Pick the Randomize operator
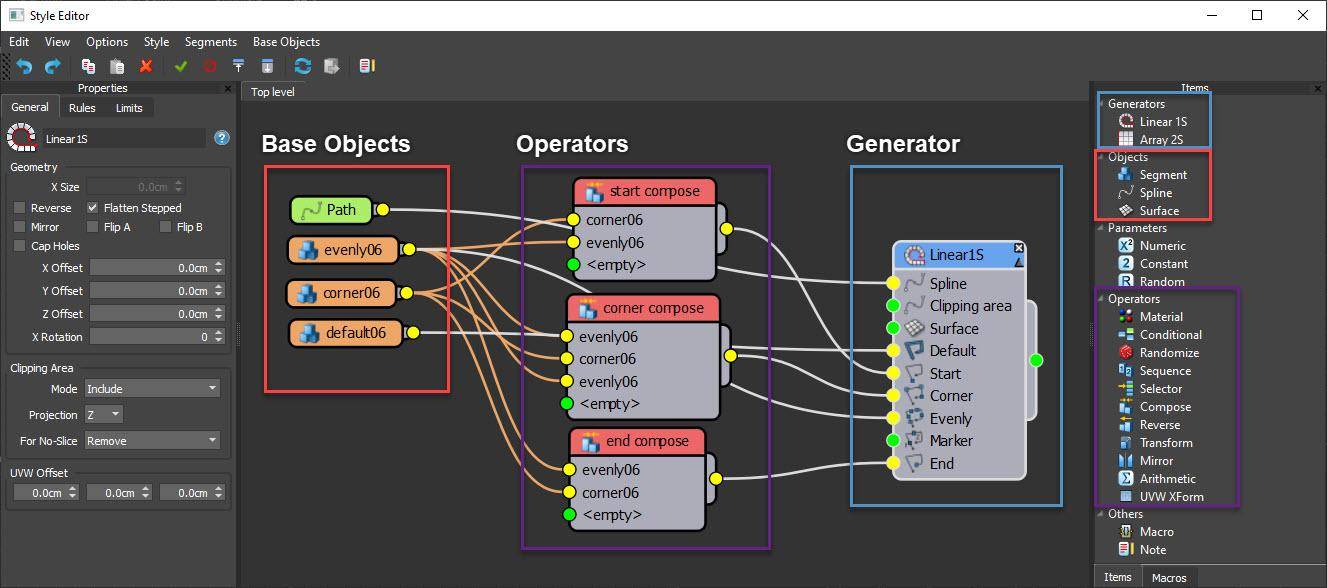Image resolution: width=1327 pixels, height=588 pixels. 1169,352
